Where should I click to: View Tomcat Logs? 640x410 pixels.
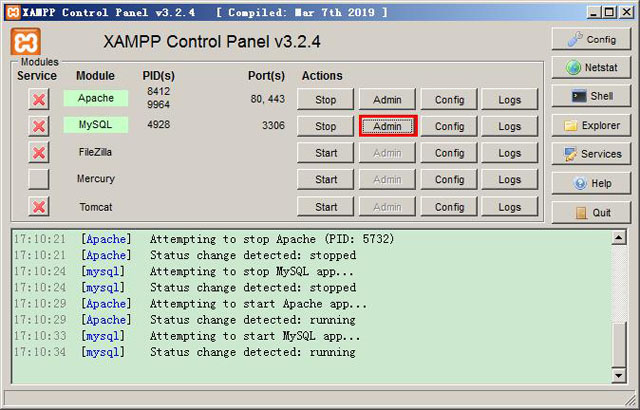click(509, 207)
